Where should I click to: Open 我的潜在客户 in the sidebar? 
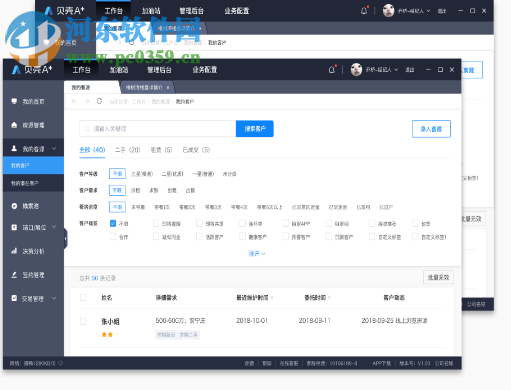[33, 183]
